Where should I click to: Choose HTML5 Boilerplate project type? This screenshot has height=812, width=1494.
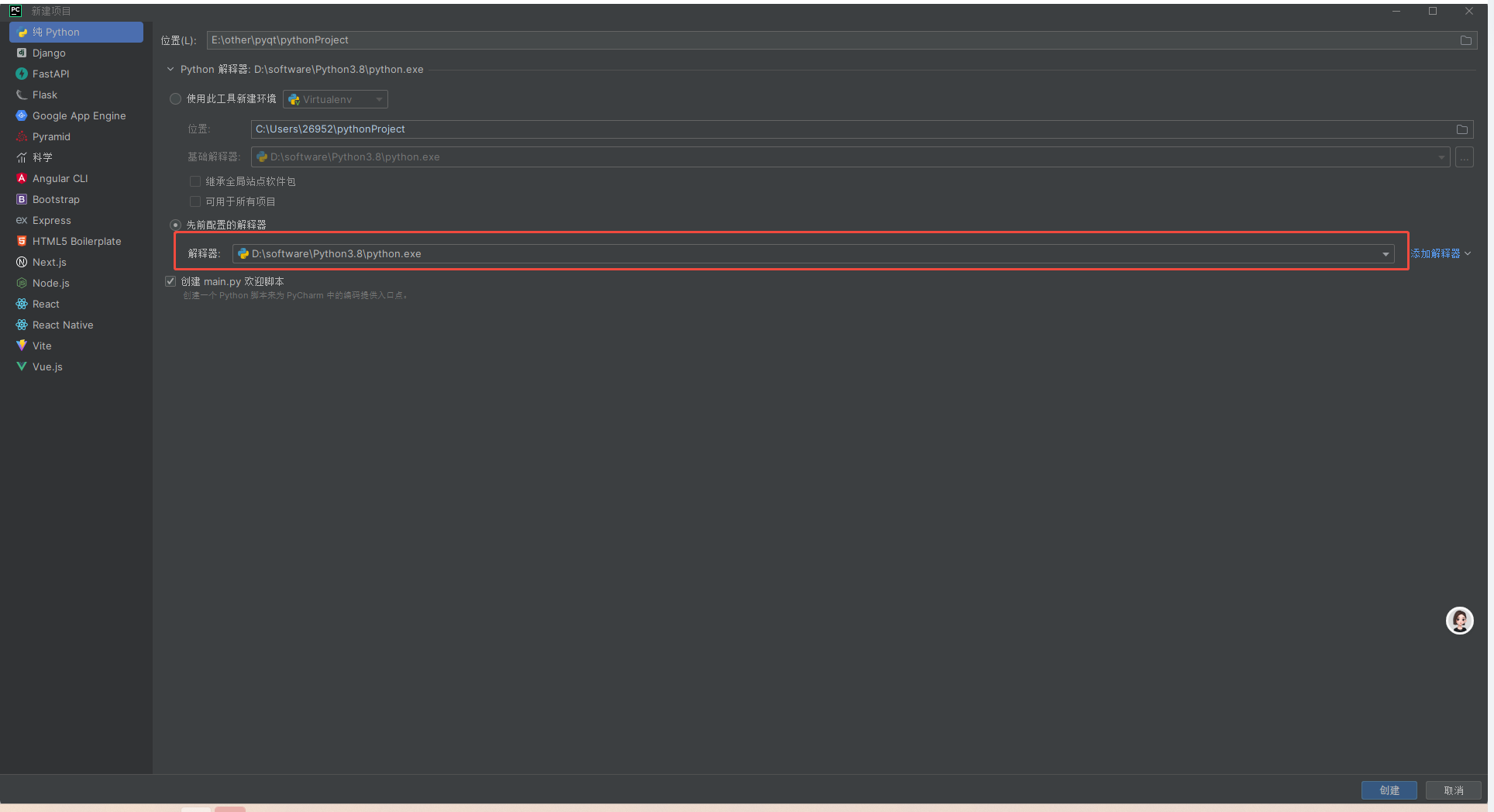(76, 241)
